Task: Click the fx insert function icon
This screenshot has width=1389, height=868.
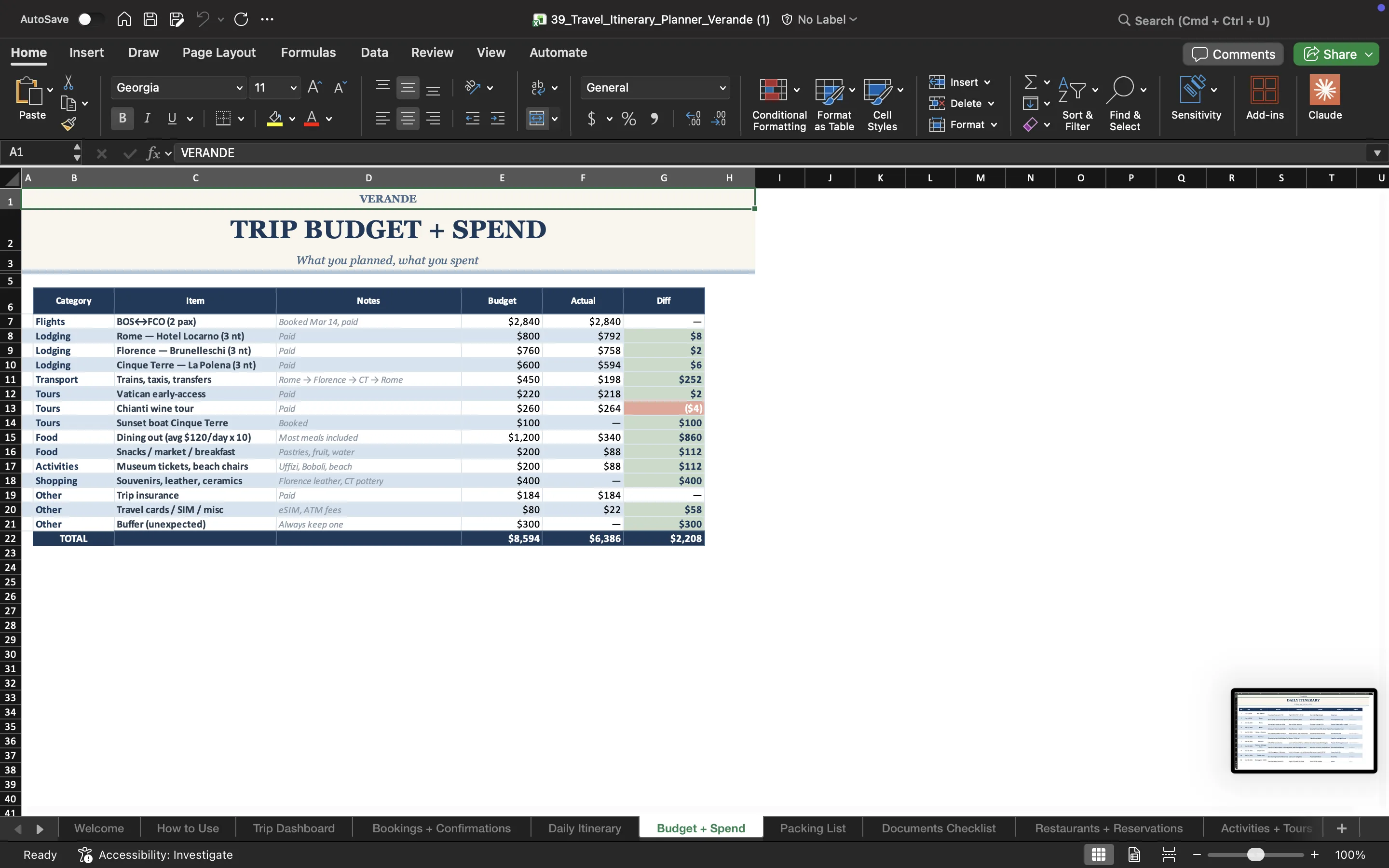Action: click(x=153, y=153)
